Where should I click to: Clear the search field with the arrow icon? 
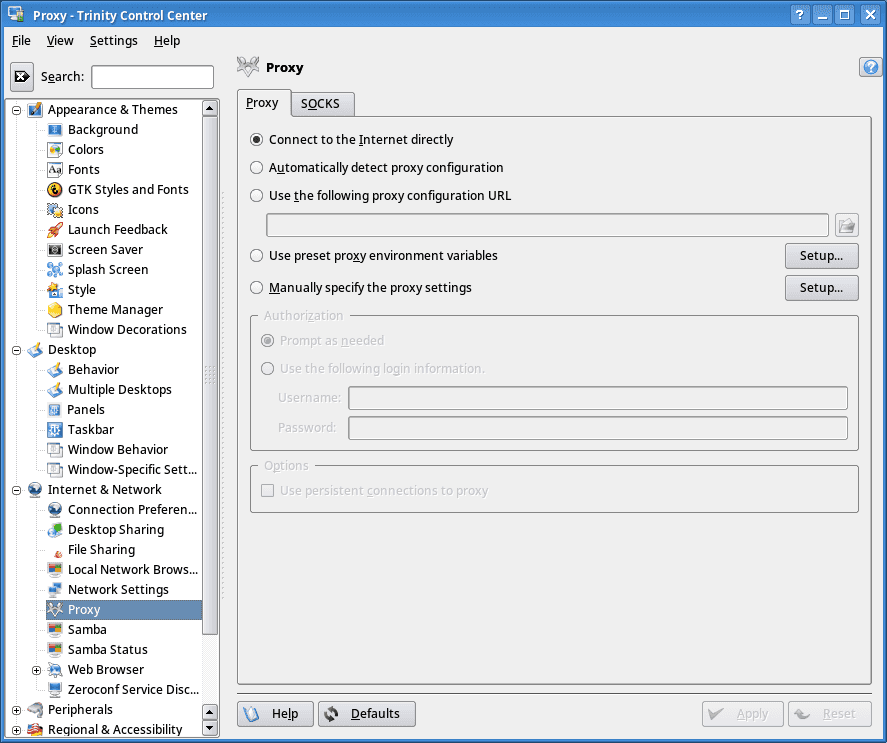coord(22,76)
